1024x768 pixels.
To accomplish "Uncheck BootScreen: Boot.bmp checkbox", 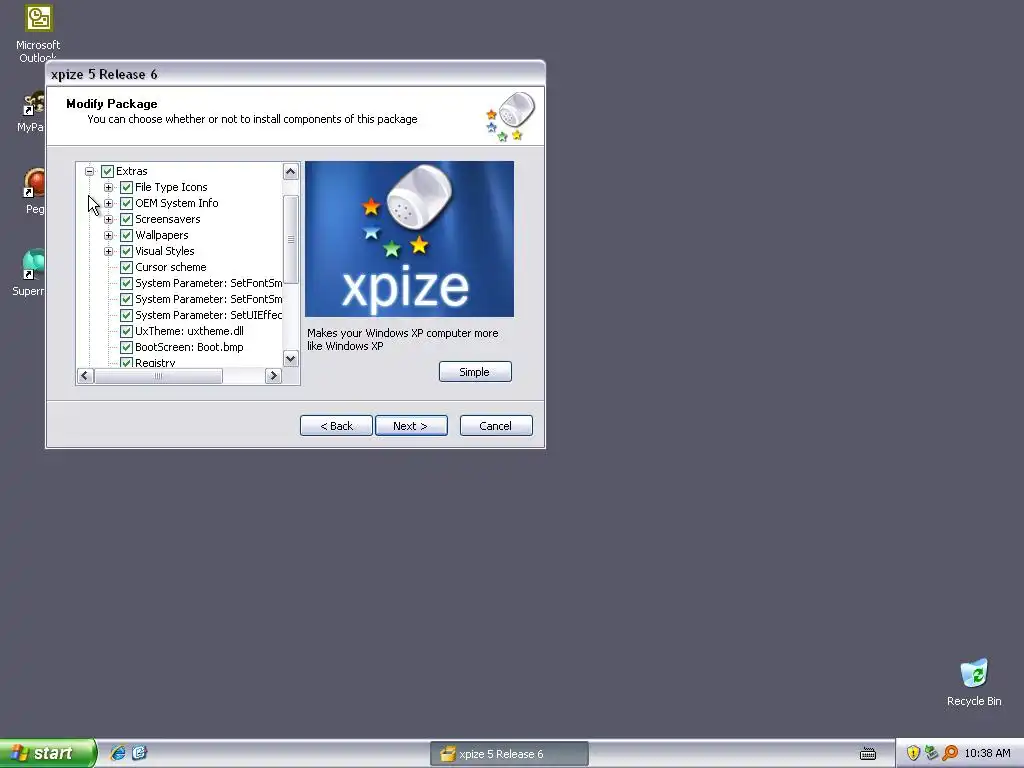I will point(127,347).
